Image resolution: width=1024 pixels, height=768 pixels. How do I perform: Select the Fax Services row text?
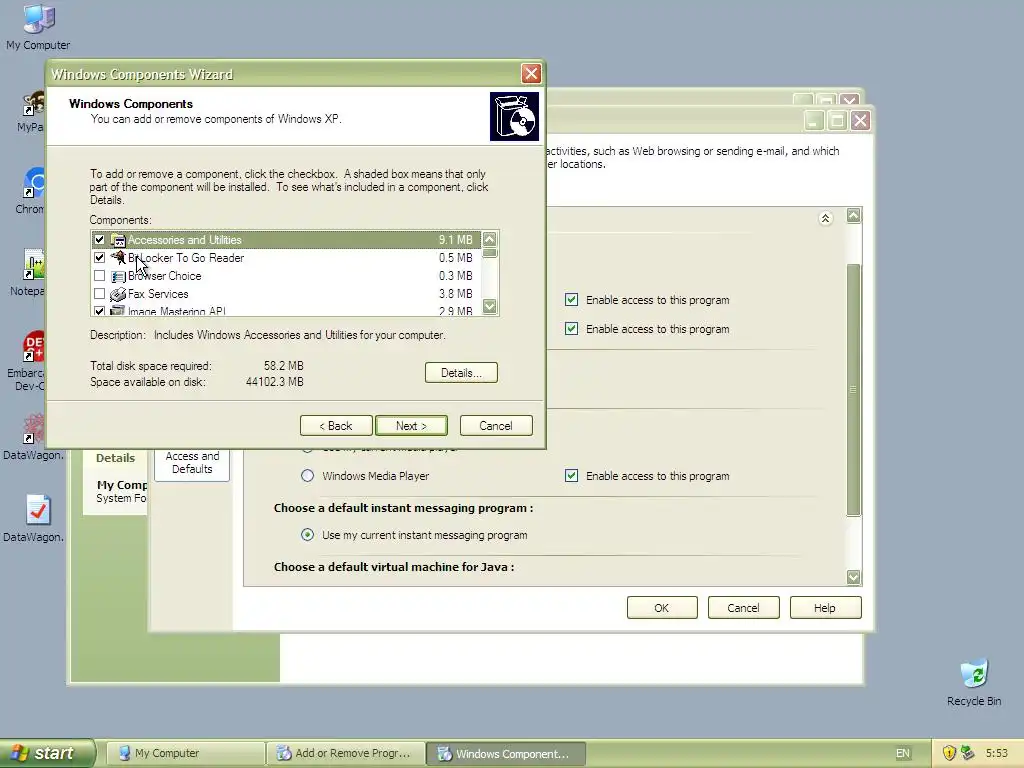point(158,295)
